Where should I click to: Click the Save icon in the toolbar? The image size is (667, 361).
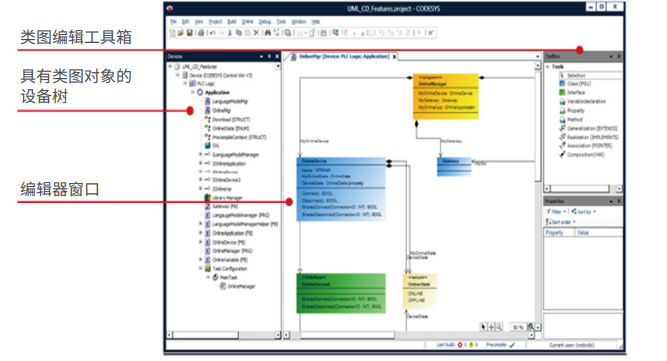pos(190,33)
